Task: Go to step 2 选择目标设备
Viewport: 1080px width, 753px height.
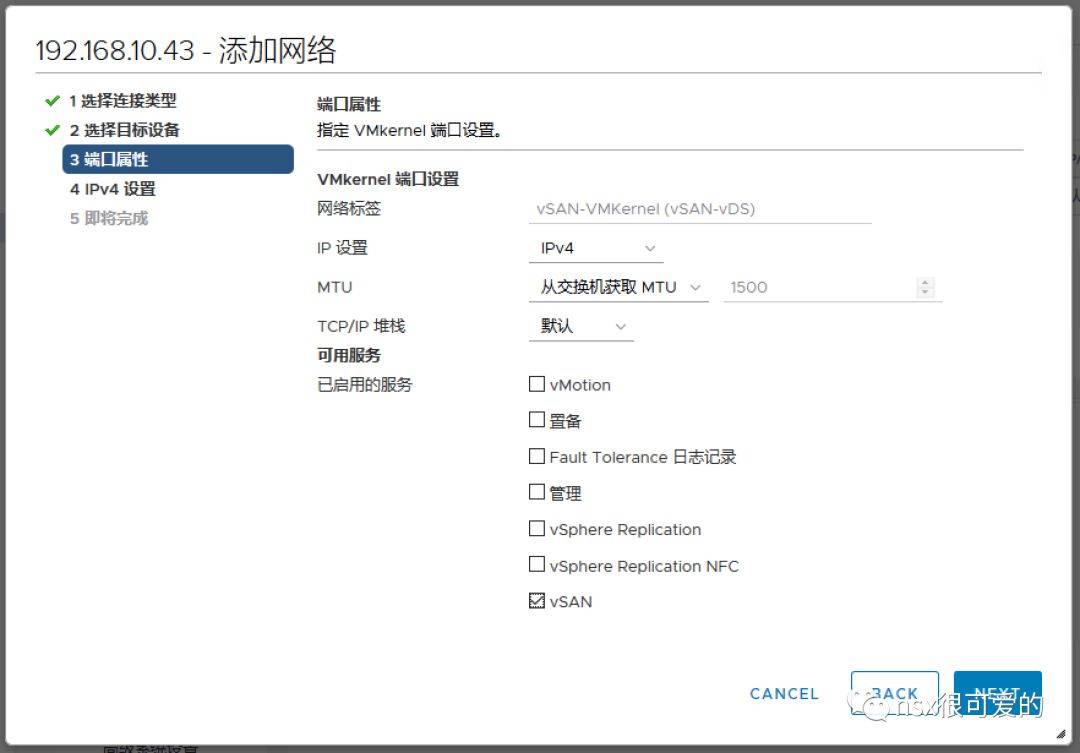Action: pos(124,130)
